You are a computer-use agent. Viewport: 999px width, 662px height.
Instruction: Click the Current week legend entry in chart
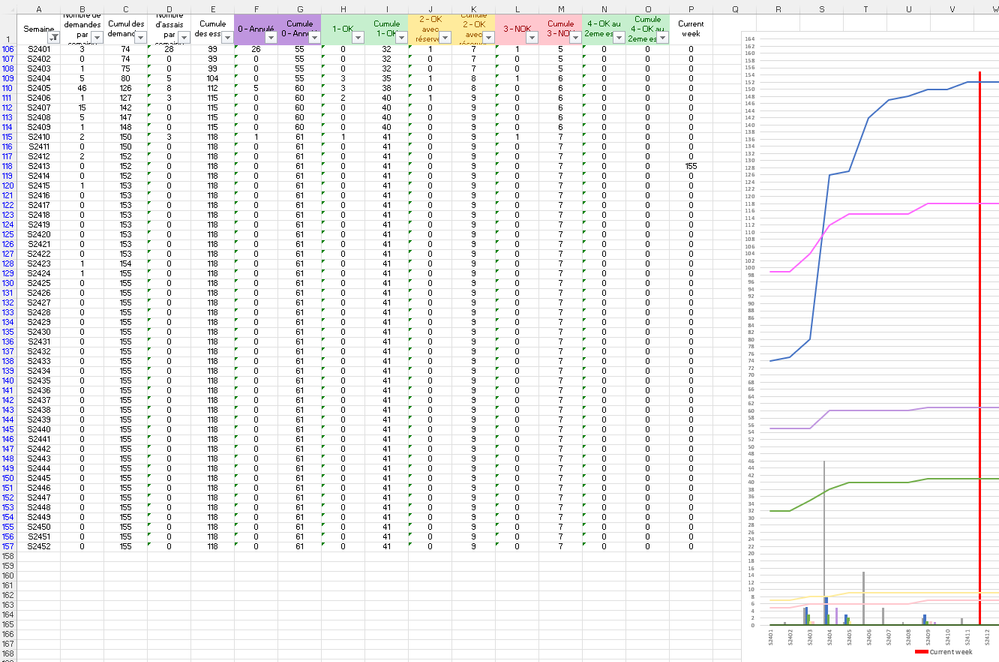click(944, 652)
